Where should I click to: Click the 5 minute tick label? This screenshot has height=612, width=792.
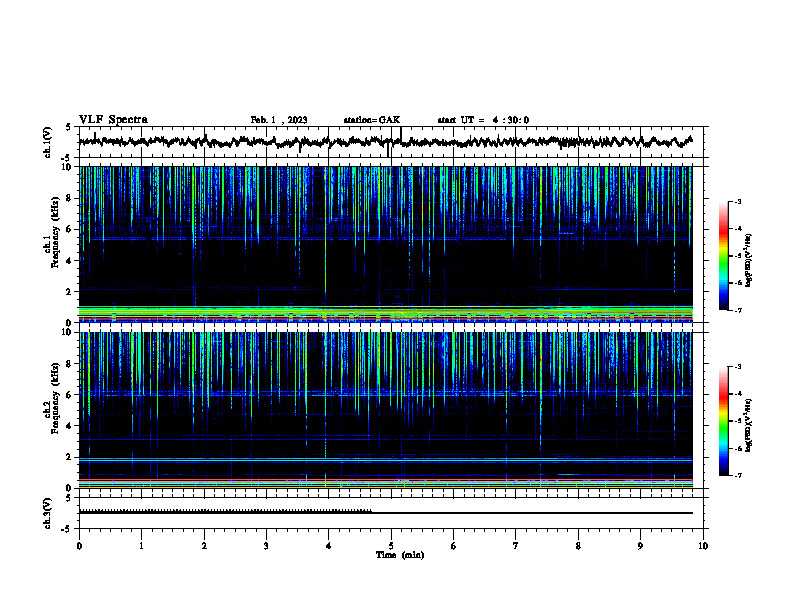tap(391, 546)
